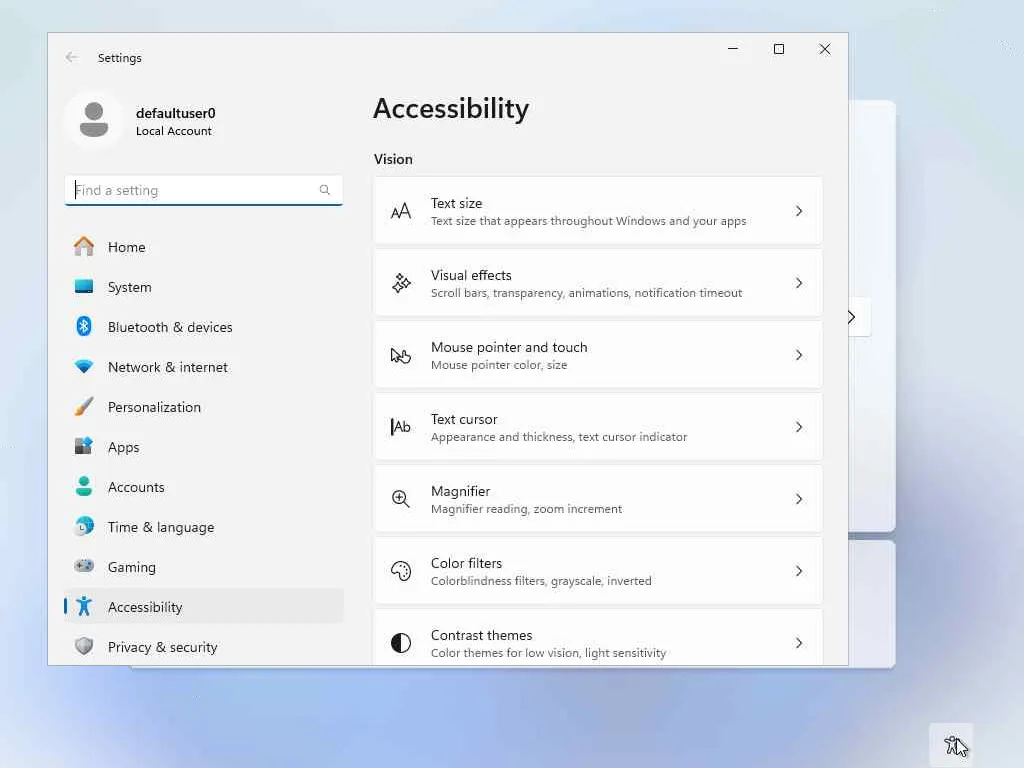
Task: Click the Gaming controller icon
Action: point(84,566)
